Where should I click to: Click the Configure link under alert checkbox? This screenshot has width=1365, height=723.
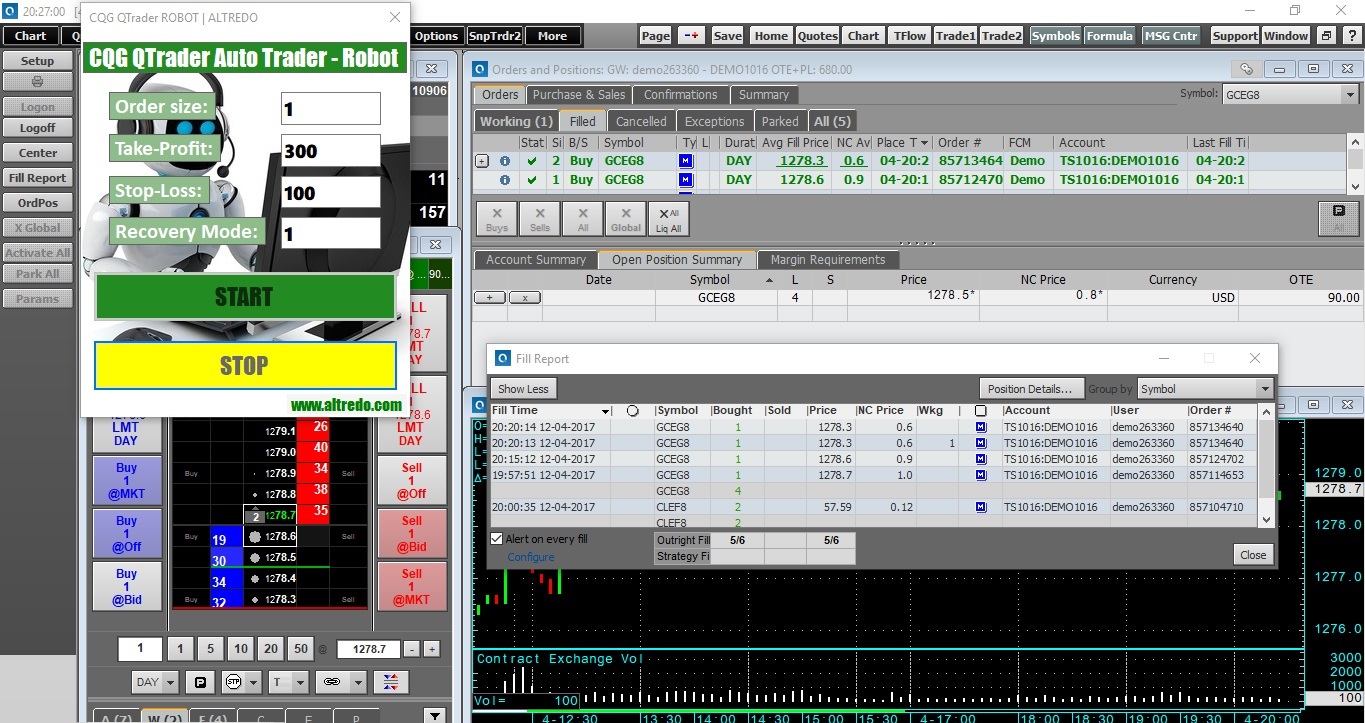point(530,557)
